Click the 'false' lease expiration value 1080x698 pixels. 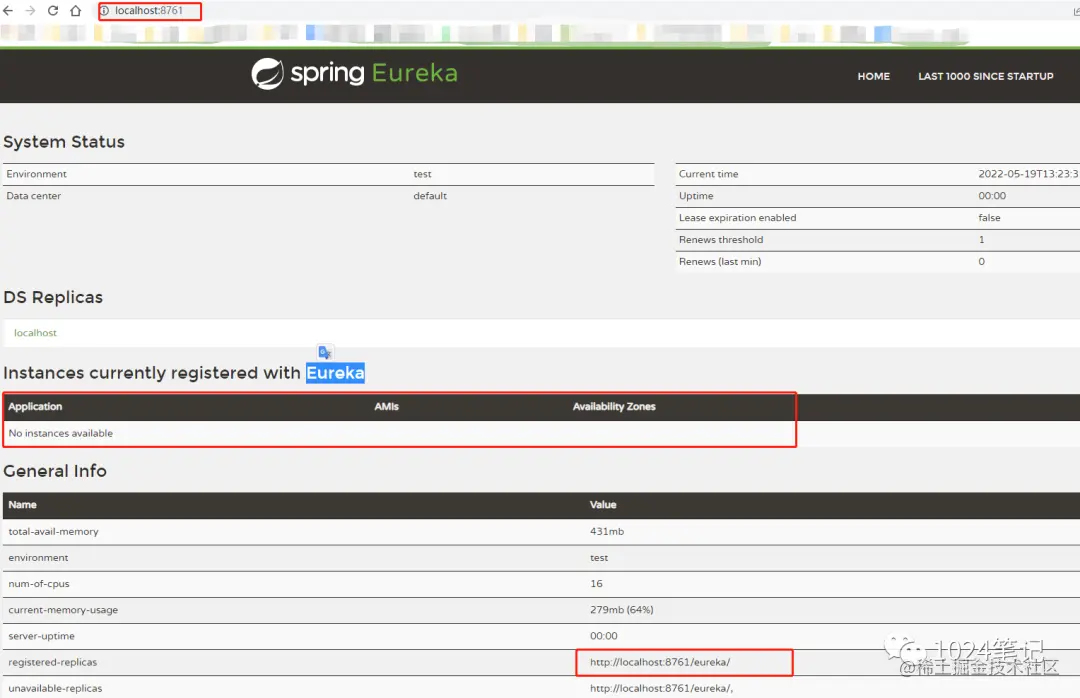point(989,218)
